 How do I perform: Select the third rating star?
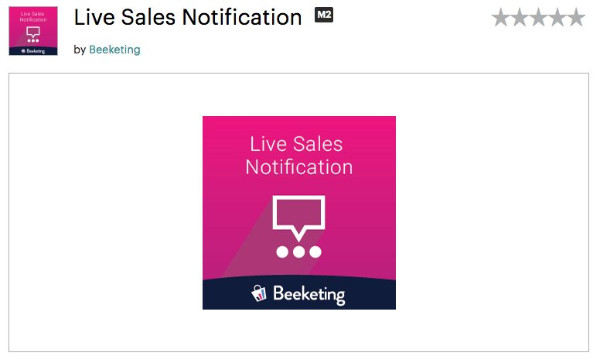point(538,18)
